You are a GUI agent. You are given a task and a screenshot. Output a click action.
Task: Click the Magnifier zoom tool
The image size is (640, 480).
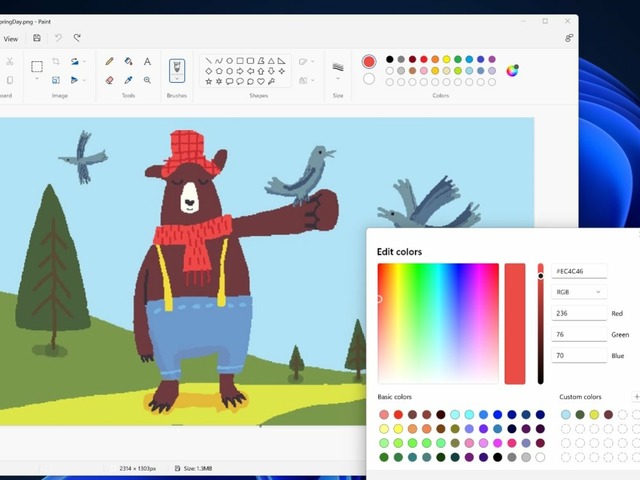(147, 80)
